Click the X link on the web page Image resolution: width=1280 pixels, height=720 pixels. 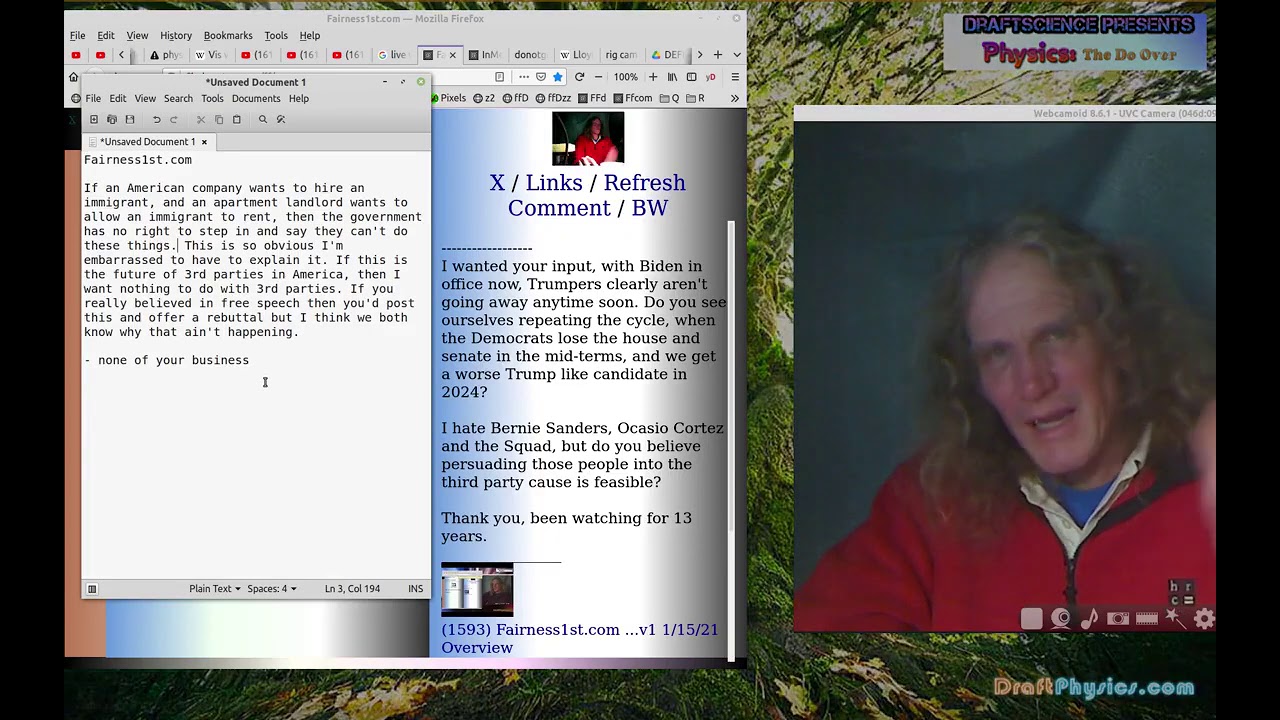pos(497,183)
